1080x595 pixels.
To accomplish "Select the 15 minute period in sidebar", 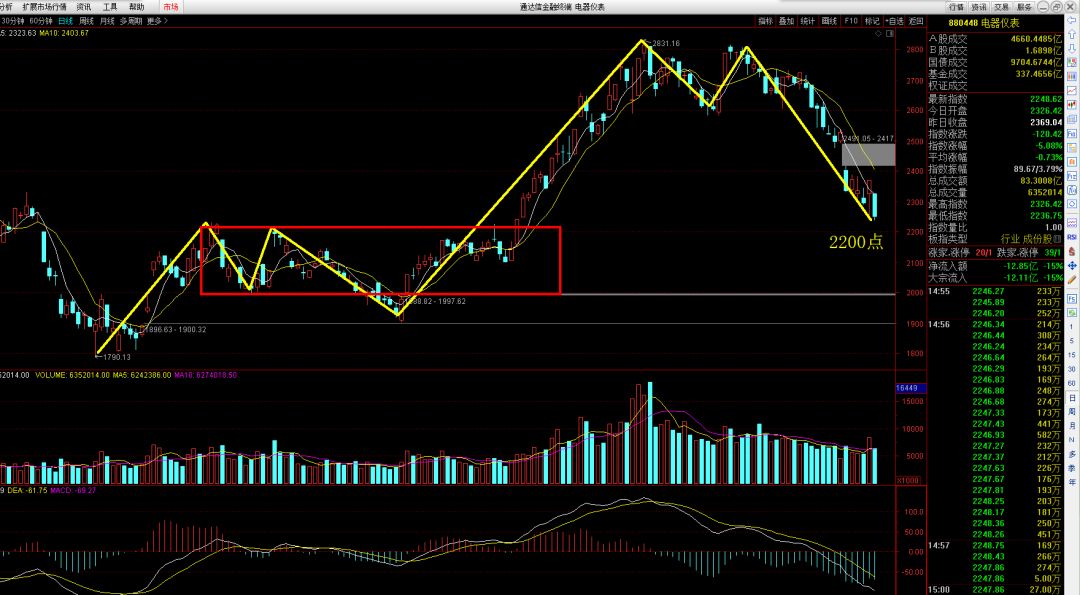I will [x=1072, y=355].
